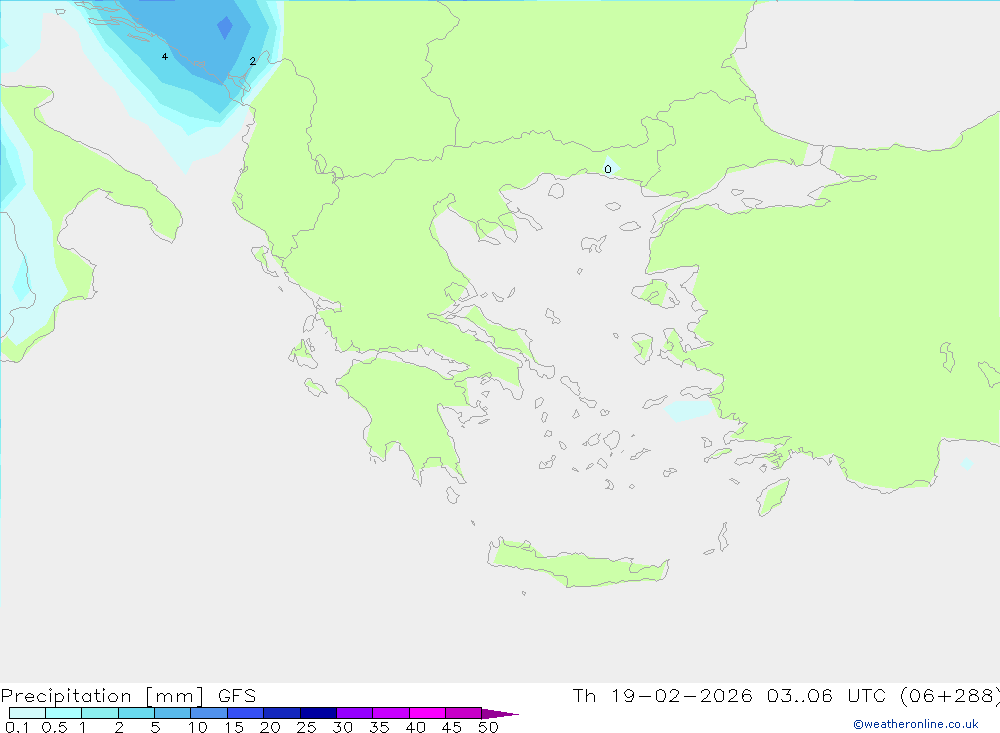The image size is (1000, 733).
Task: Click the 10 mm legend color swatch
Action: click(209, 713)
